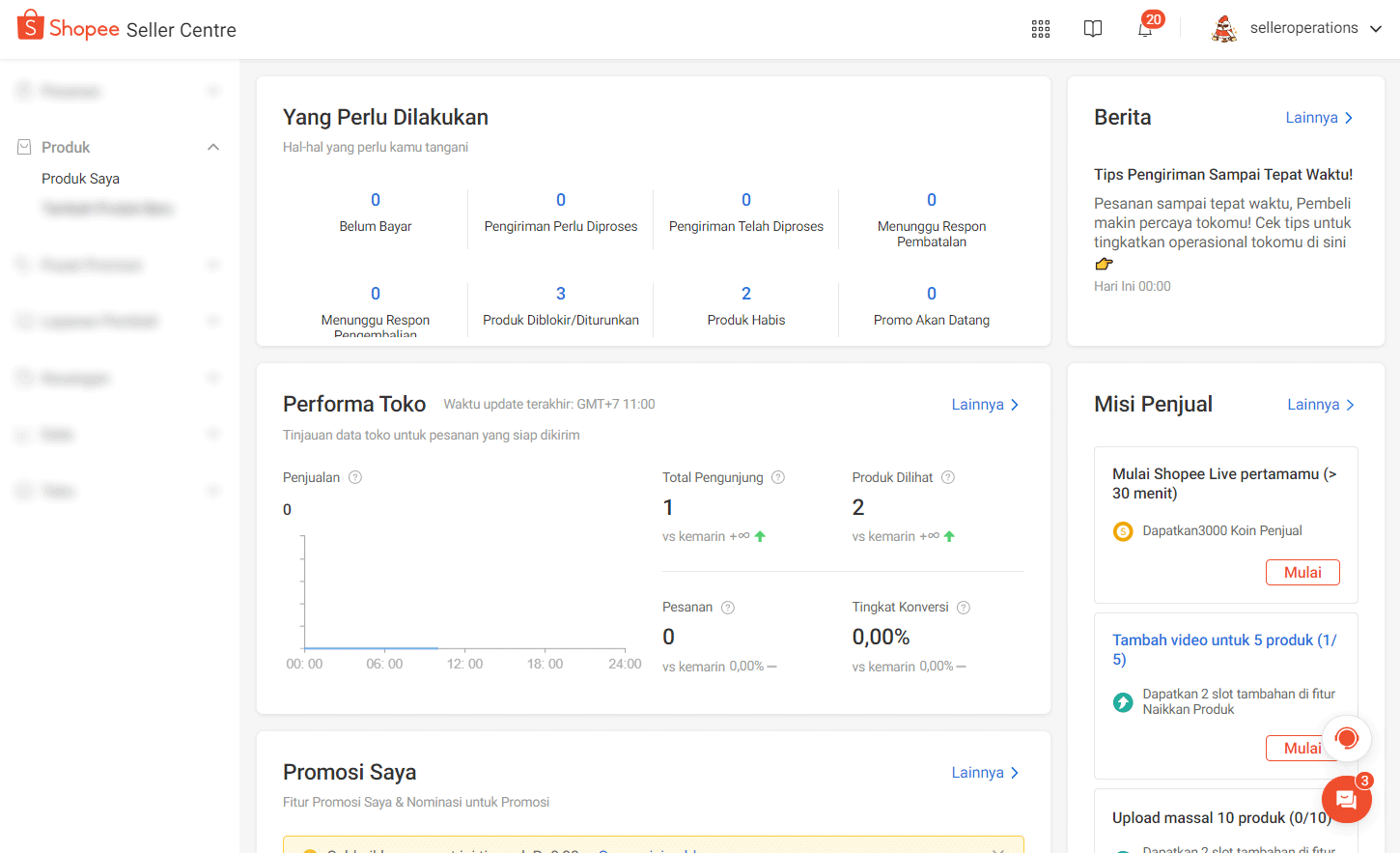Open the Produk Habis count of 2

745,294
